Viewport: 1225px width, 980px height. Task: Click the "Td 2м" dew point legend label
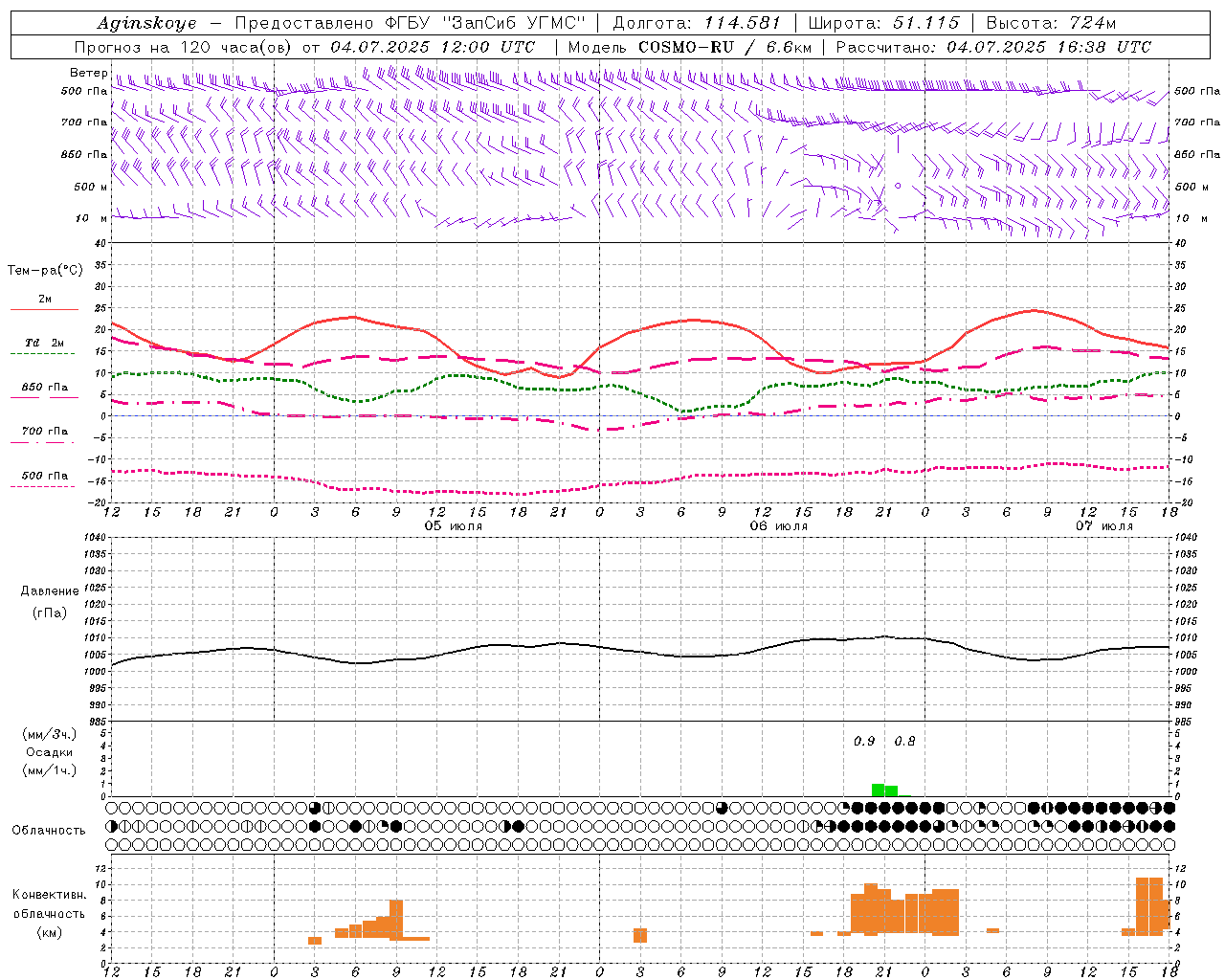click(45, 343)
